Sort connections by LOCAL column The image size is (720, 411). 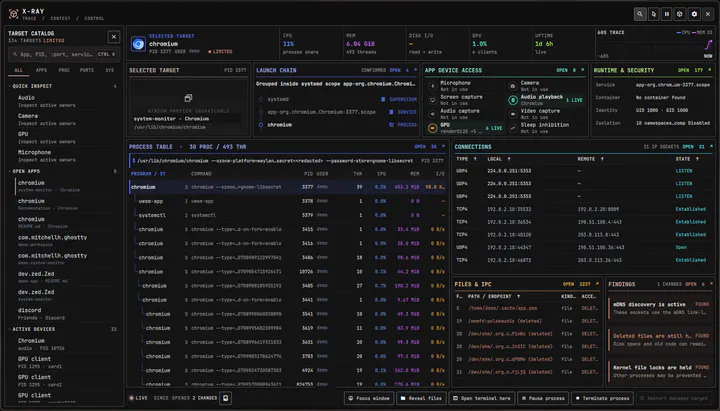tap(499, 159)
